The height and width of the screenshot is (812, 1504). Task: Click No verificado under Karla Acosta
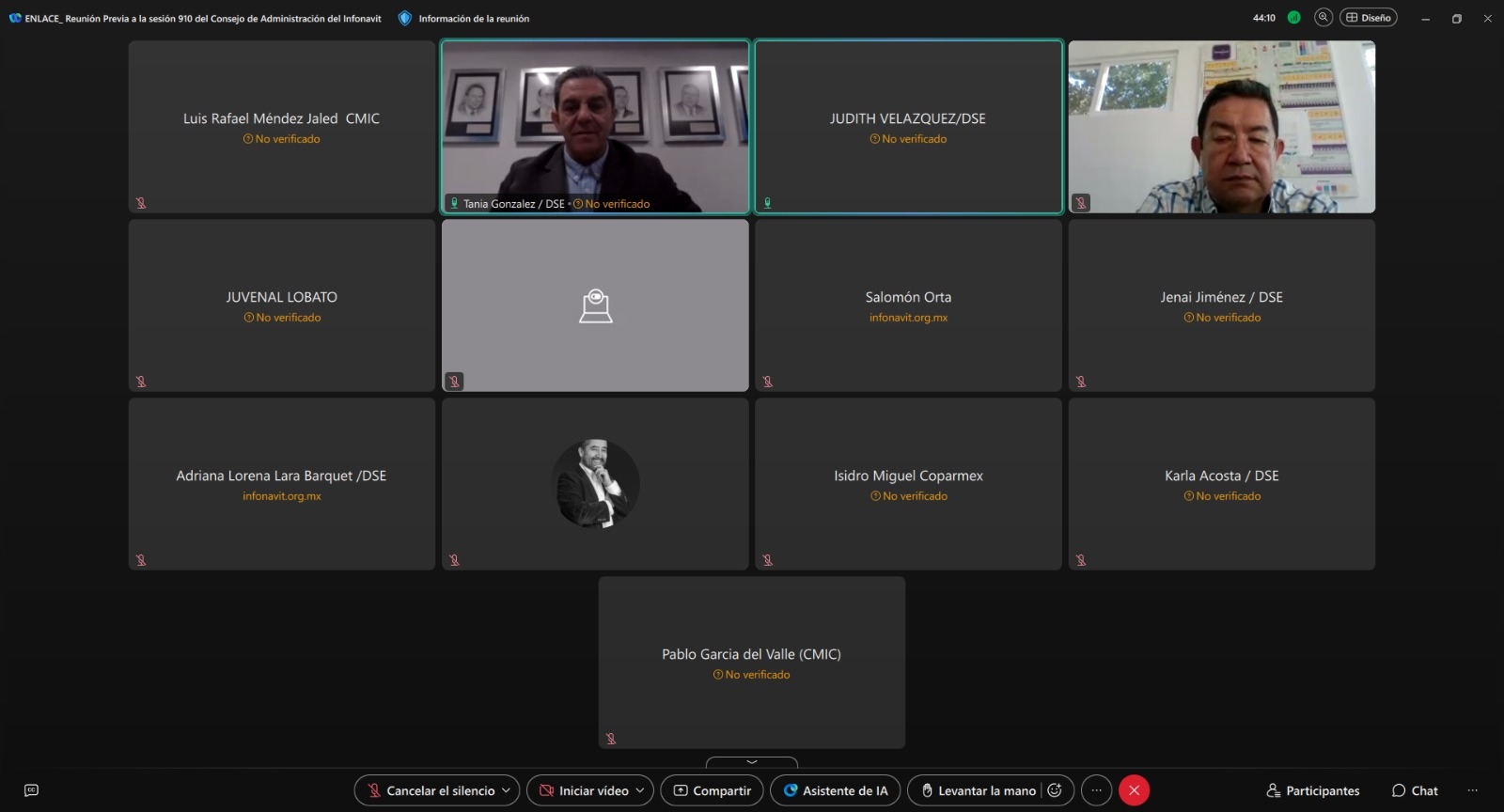[1222, 496]
